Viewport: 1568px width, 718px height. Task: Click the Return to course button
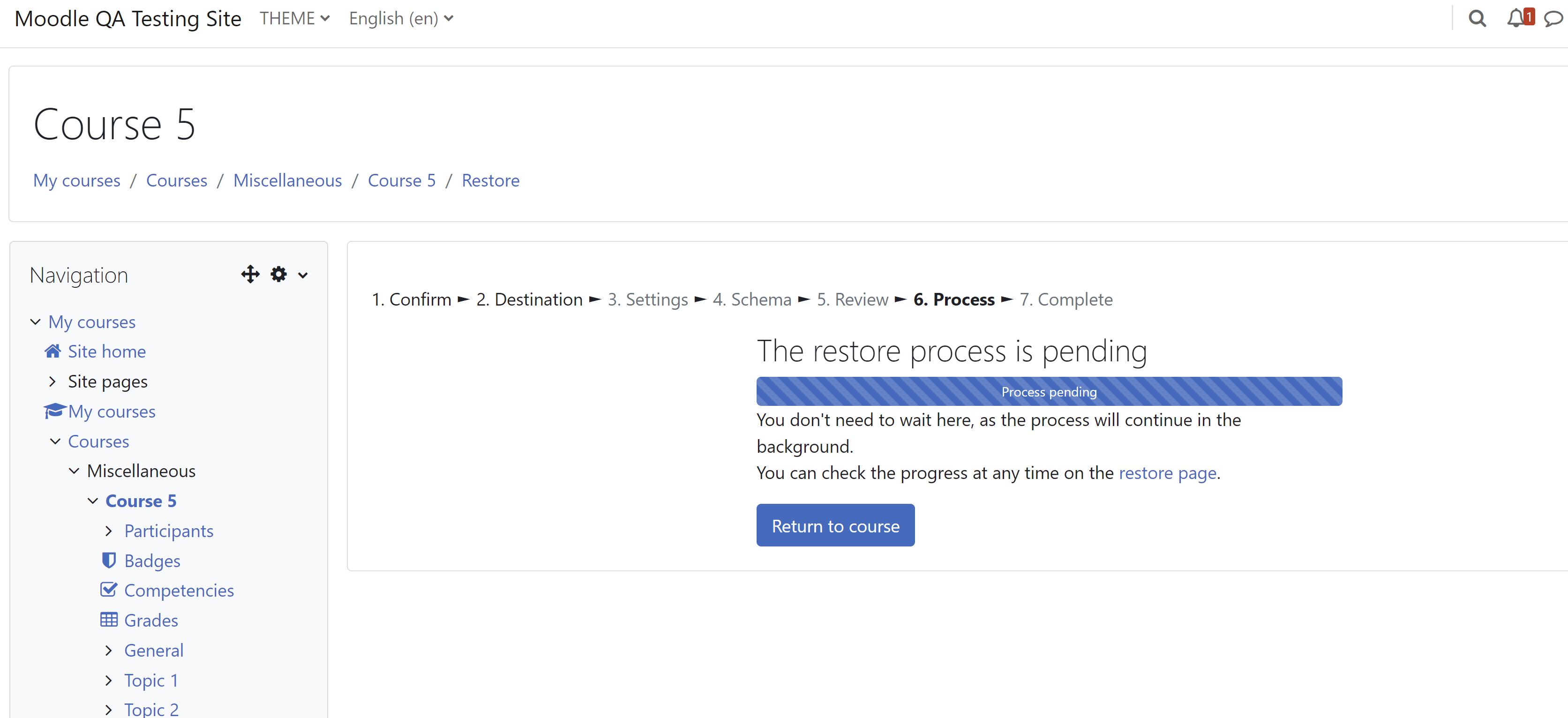(x=835, y=525)
